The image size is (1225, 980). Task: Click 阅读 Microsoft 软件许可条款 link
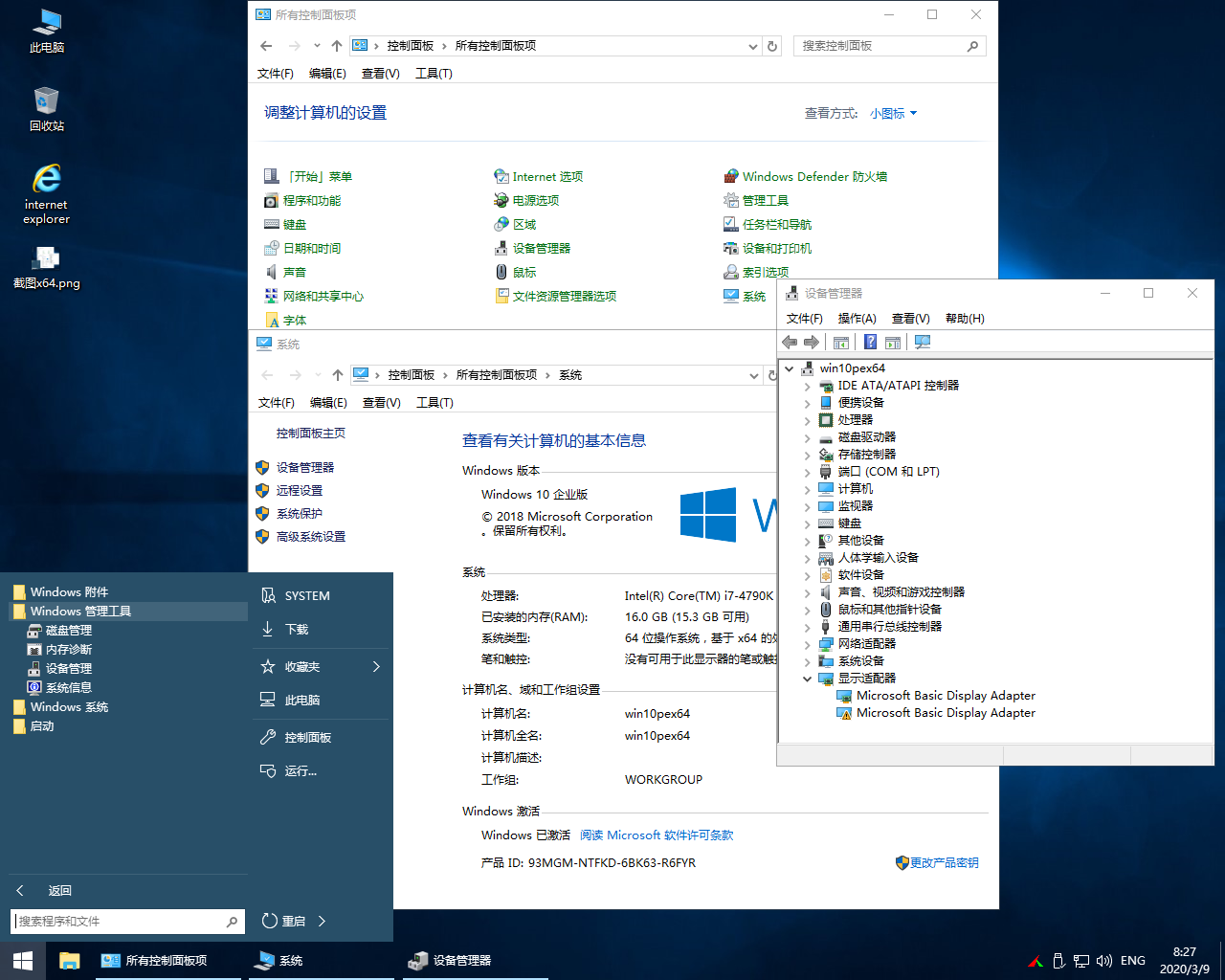click(x=657, y=835)
